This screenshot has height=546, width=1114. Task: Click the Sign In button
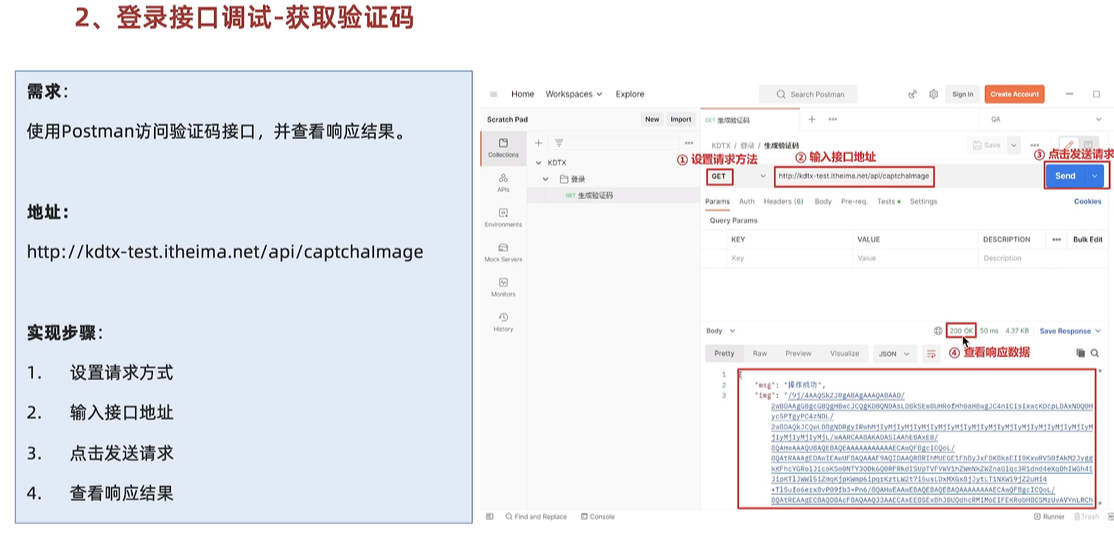pyautogui.click(x=963, y=94)
